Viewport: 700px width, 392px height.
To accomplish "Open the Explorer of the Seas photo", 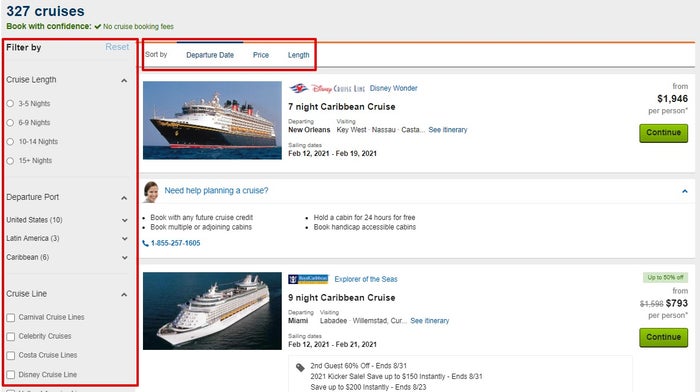I will point(212,311).
